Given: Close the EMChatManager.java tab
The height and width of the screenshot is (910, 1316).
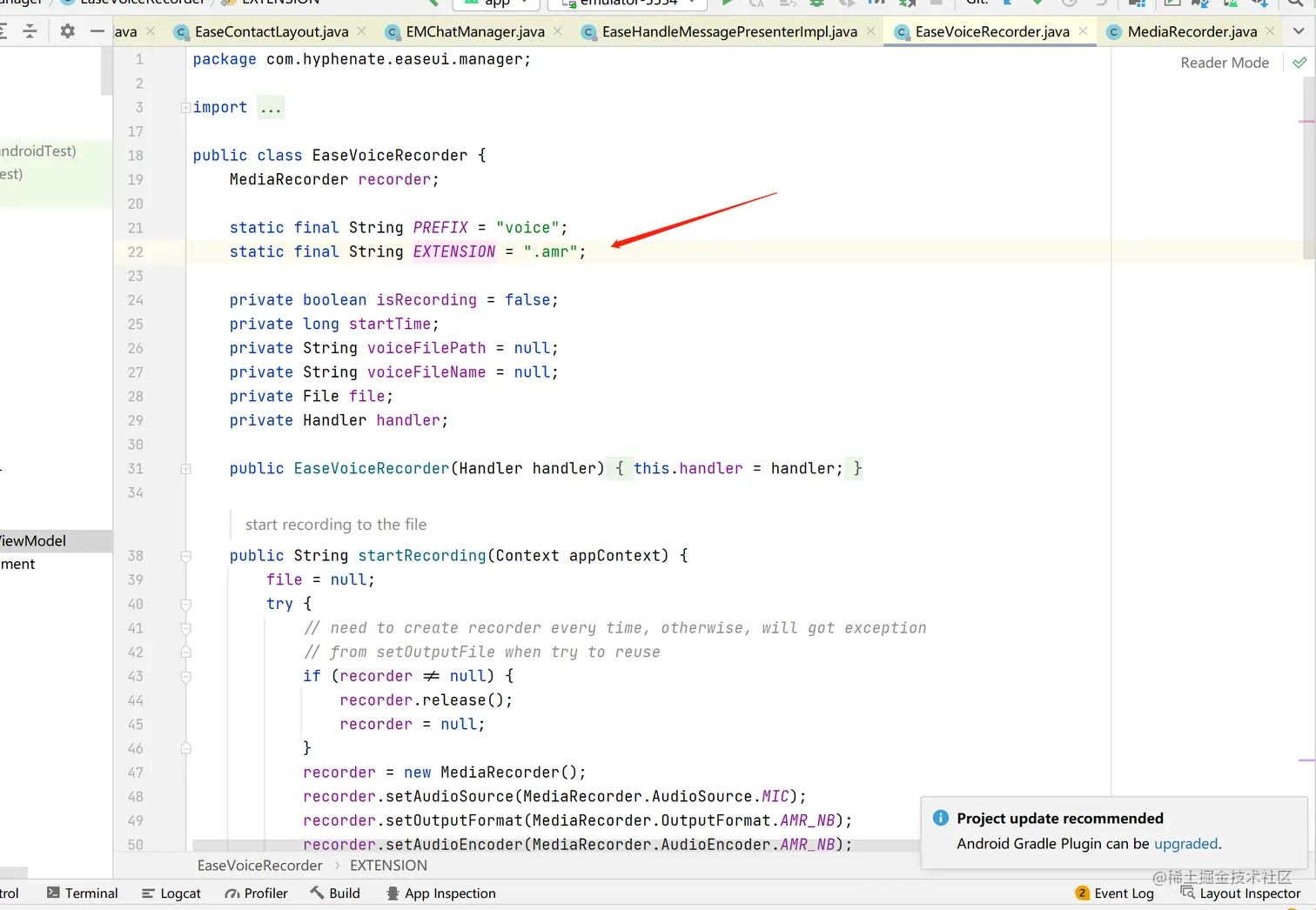Looking at the screenshot, I should coord(557,31).
